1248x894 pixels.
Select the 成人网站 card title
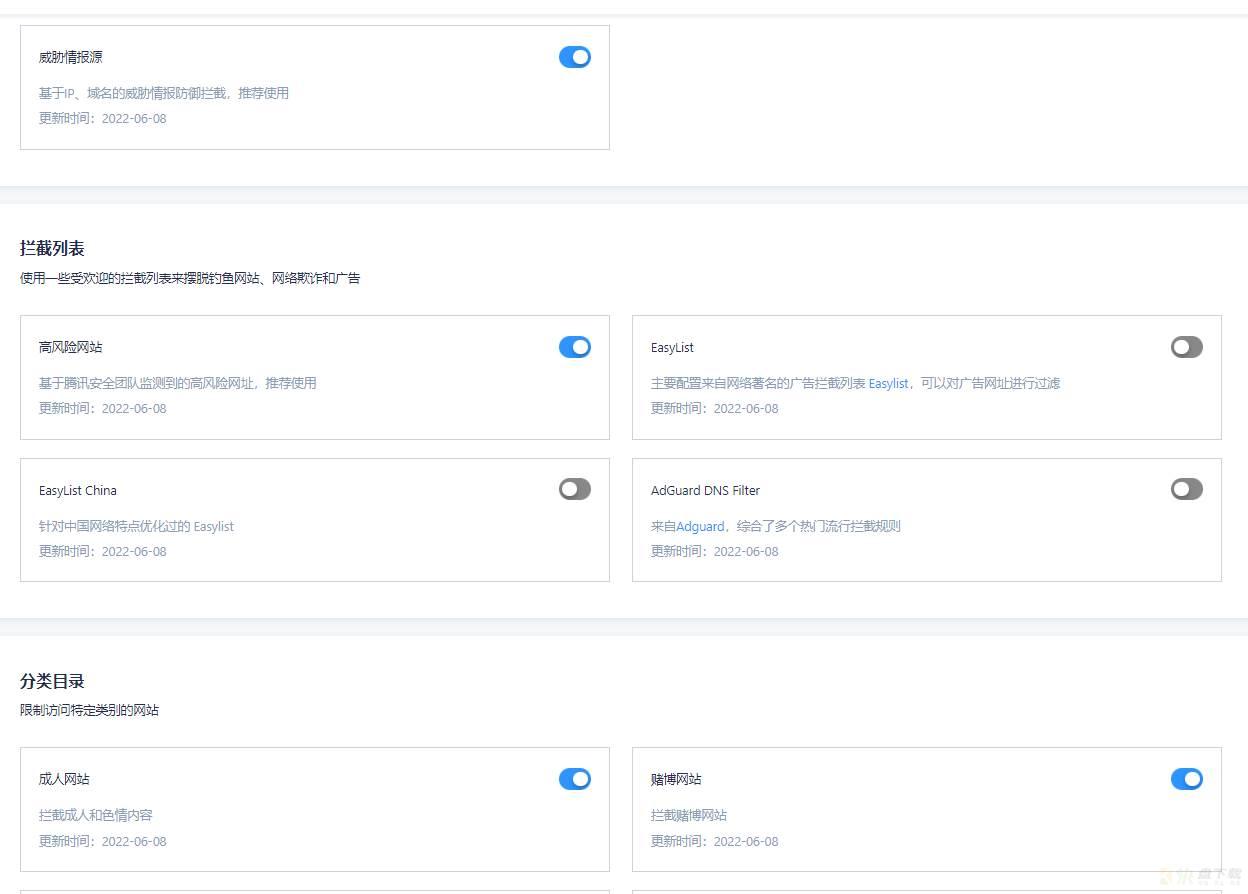tap(65, 779)
